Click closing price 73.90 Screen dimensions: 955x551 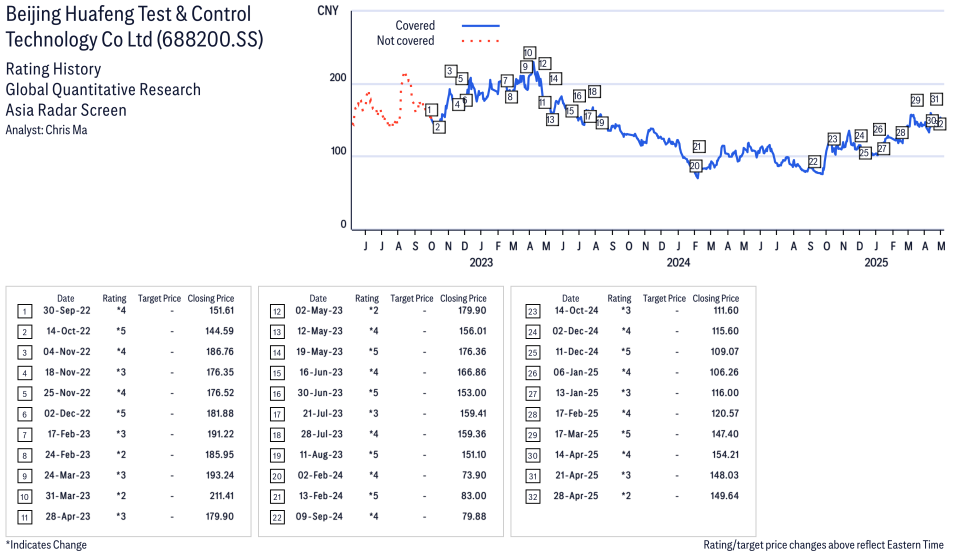coord(474,476)
